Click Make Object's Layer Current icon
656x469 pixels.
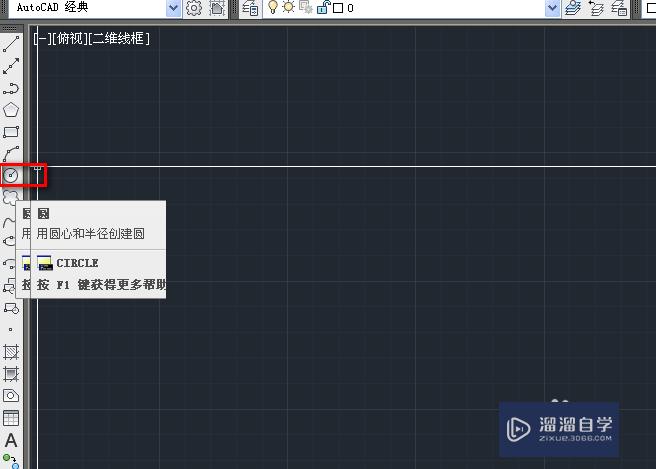tap(573, 8)
